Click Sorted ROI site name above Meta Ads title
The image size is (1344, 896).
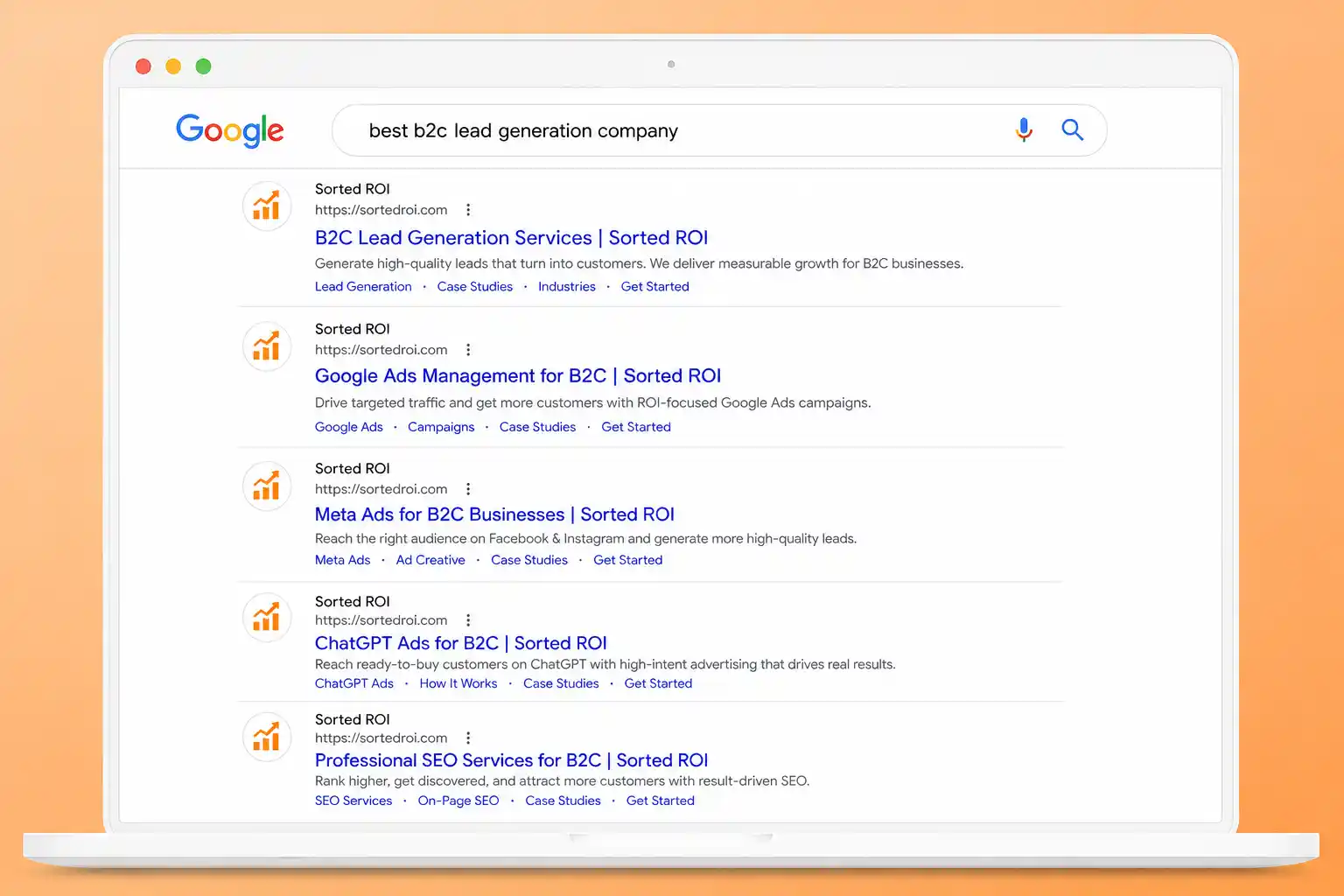(353, 469)
